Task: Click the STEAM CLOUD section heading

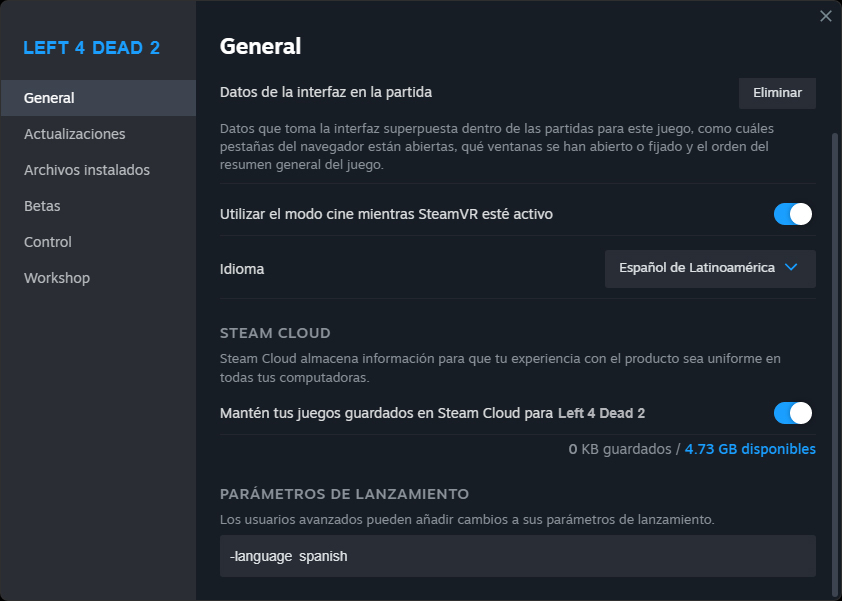Action: (275, 333)
